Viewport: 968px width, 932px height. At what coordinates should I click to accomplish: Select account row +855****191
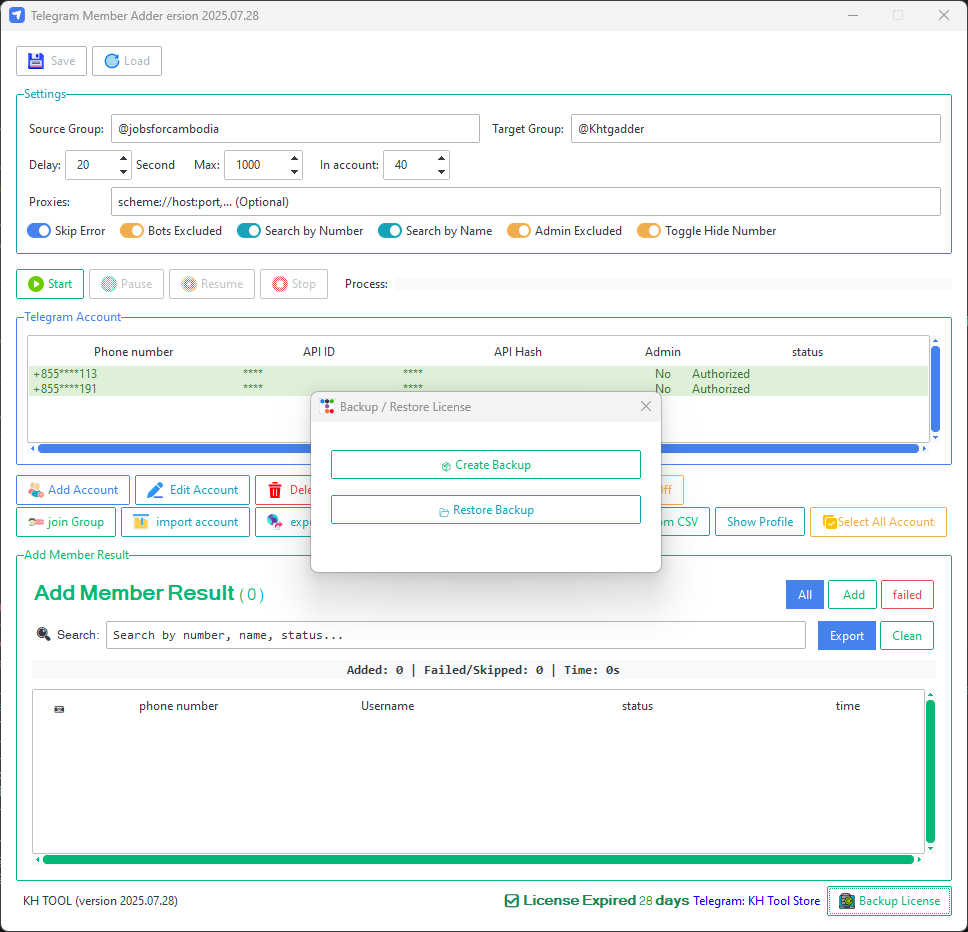478,389
